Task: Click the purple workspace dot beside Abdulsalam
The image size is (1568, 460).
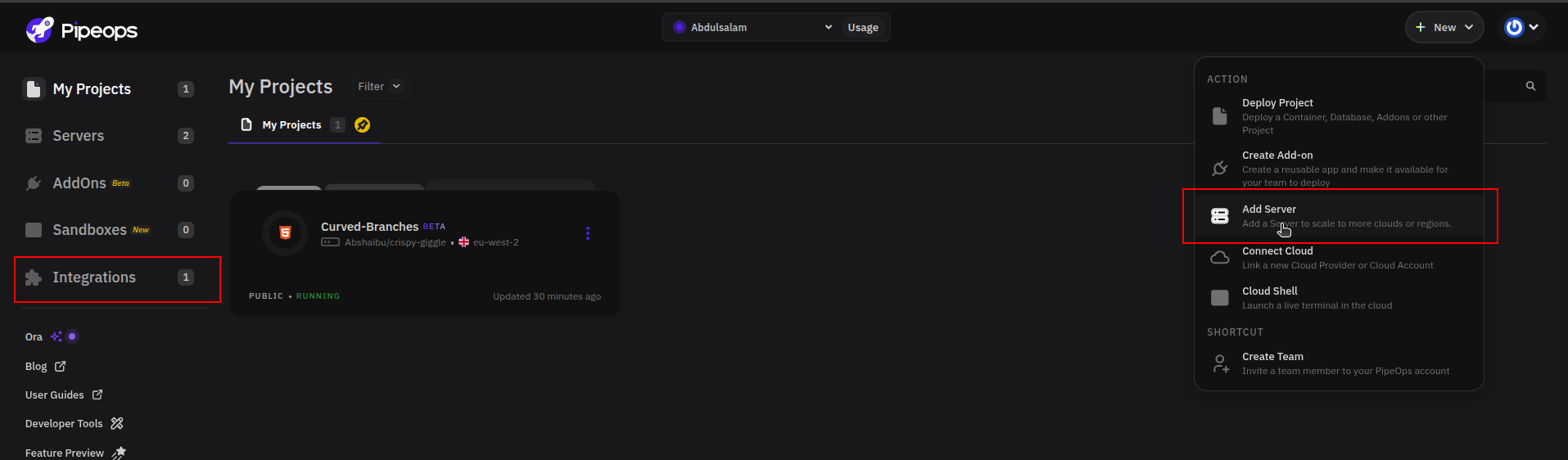Action: pyautogui.click(x=679, y=27)
